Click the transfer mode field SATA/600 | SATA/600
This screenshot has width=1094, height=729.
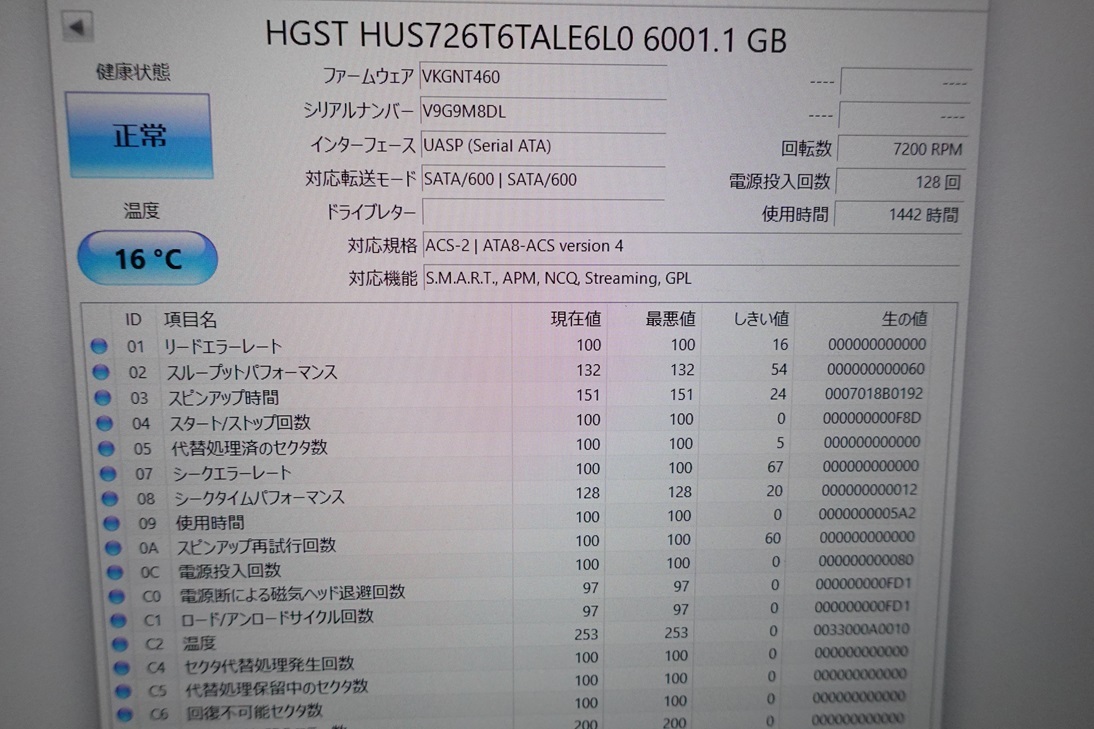543,179
